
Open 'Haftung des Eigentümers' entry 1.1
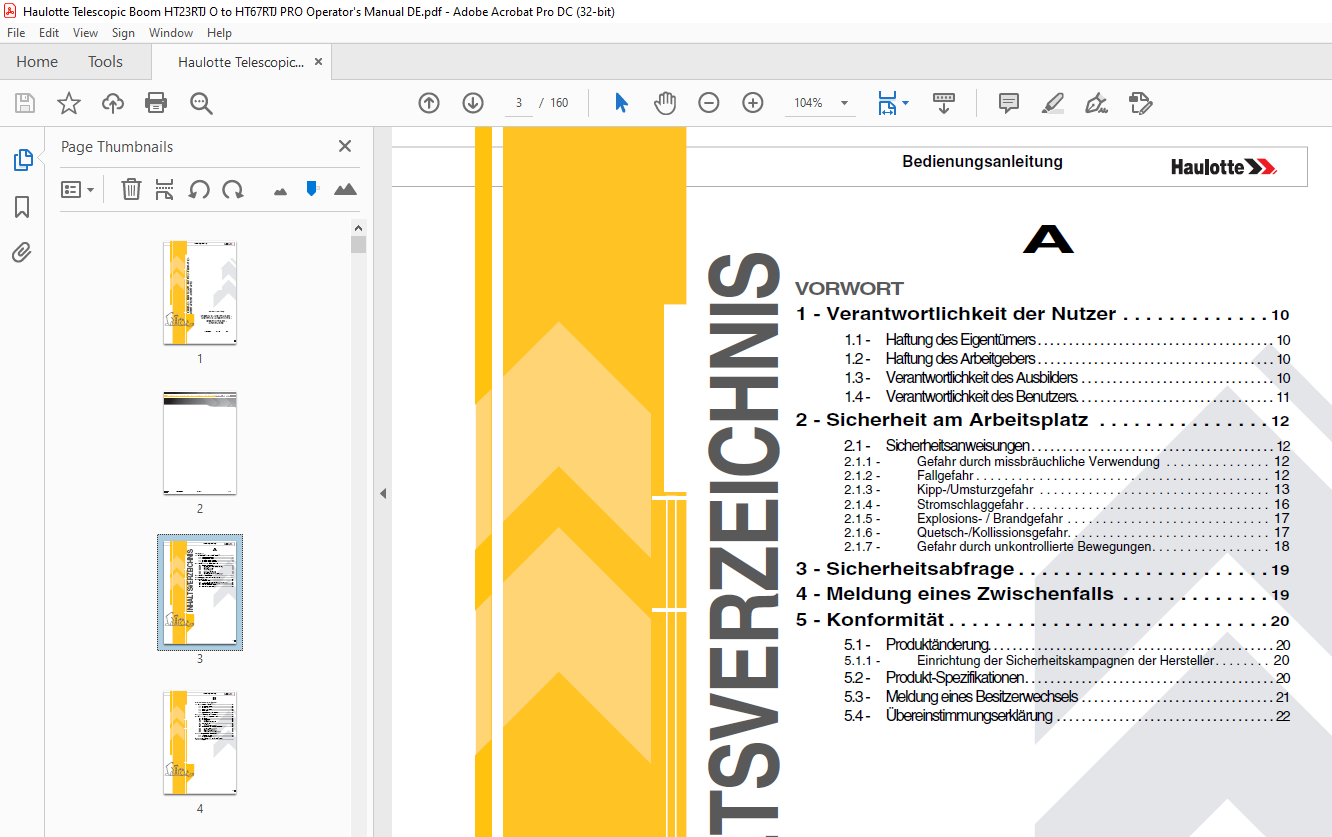click(x=1067, y=340)
